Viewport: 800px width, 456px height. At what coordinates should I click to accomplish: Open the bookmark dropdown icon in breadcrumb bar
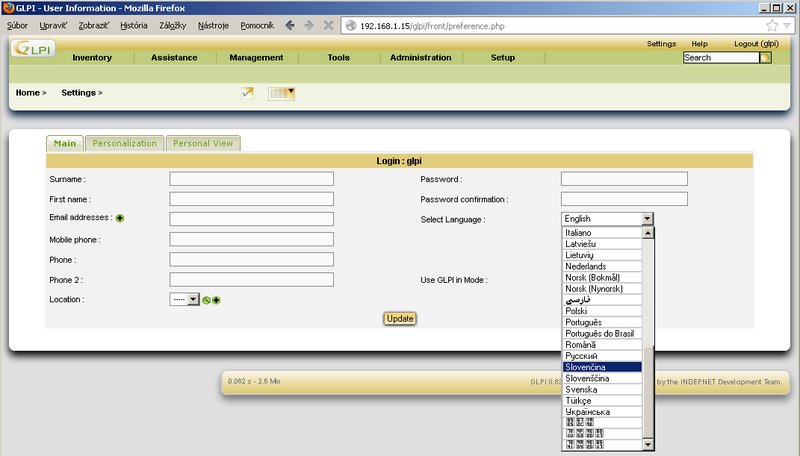(282, 93)
